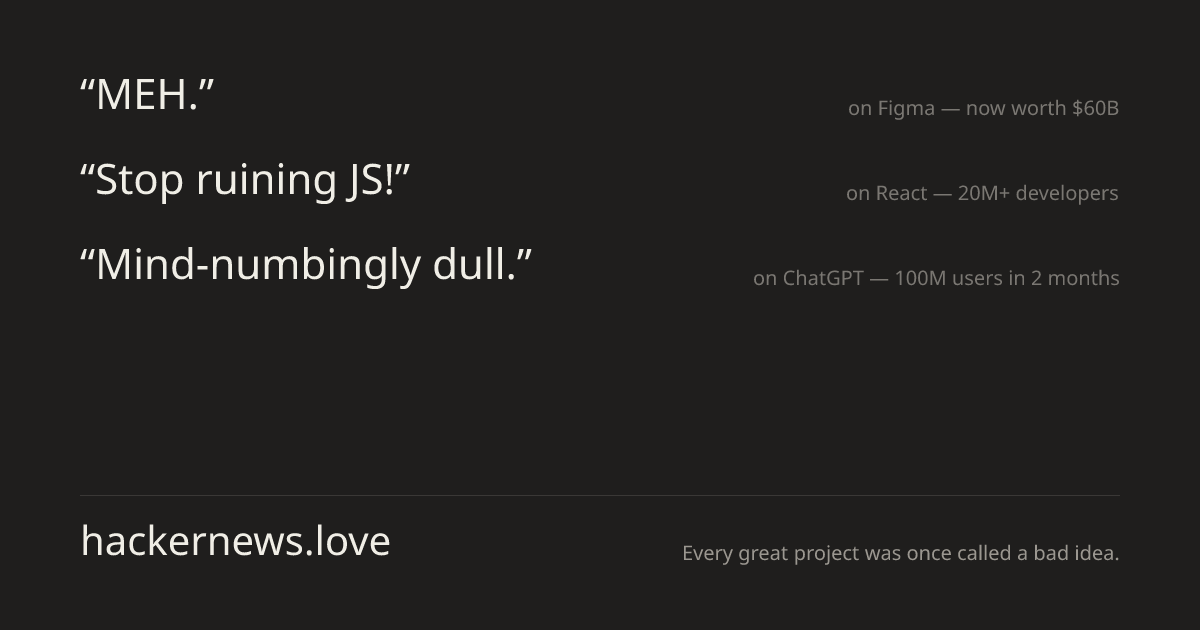The image size is (1200, 630).
Task: Click the "Every great project" tagline
Action: [x=900, y=553]
